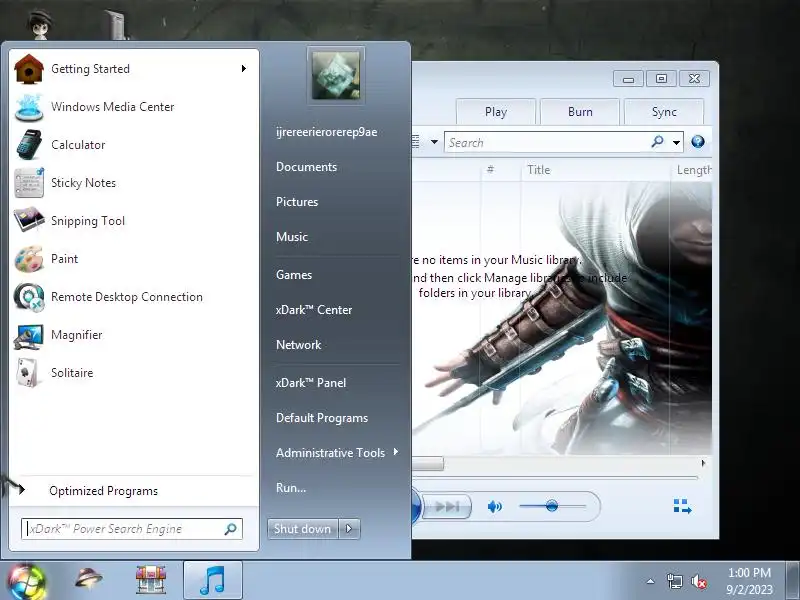Sort by the Title column header

tap(539, 170)
